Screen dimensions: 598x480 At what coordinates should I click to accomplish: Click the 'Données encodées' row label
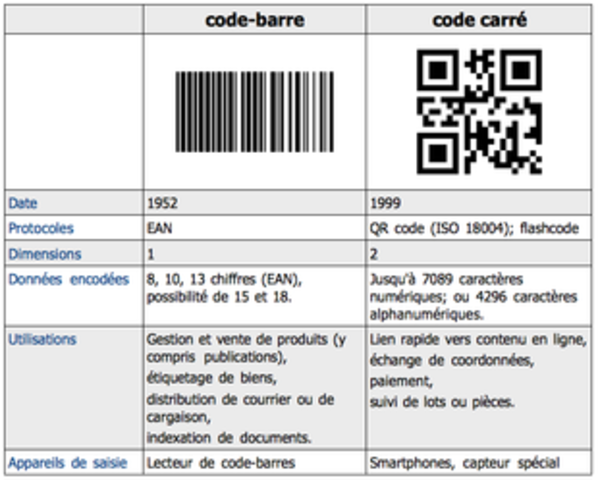[x=69, y=279]
